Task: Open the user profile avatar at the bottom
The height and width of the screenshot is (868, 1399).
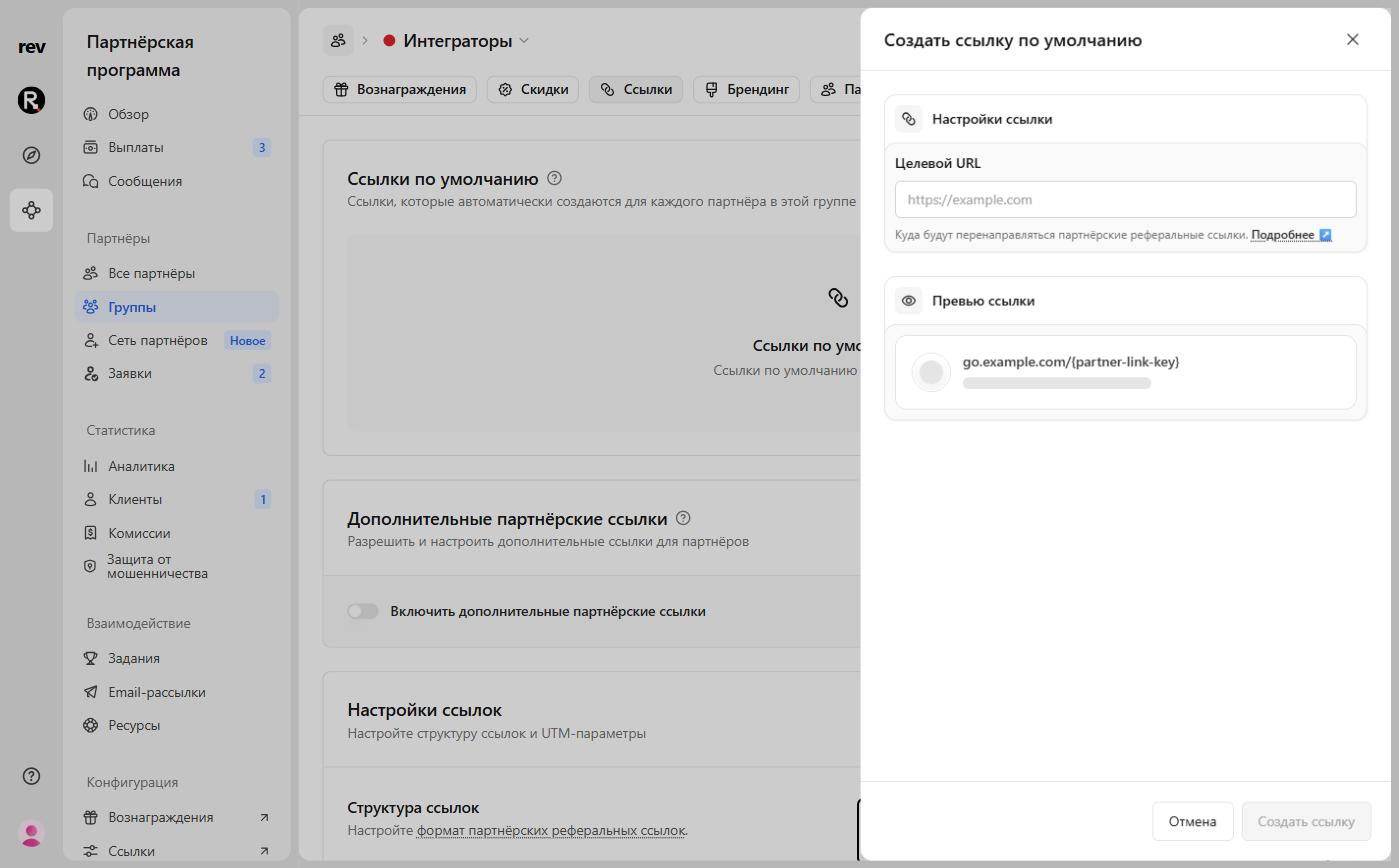Action: point(31,833)
